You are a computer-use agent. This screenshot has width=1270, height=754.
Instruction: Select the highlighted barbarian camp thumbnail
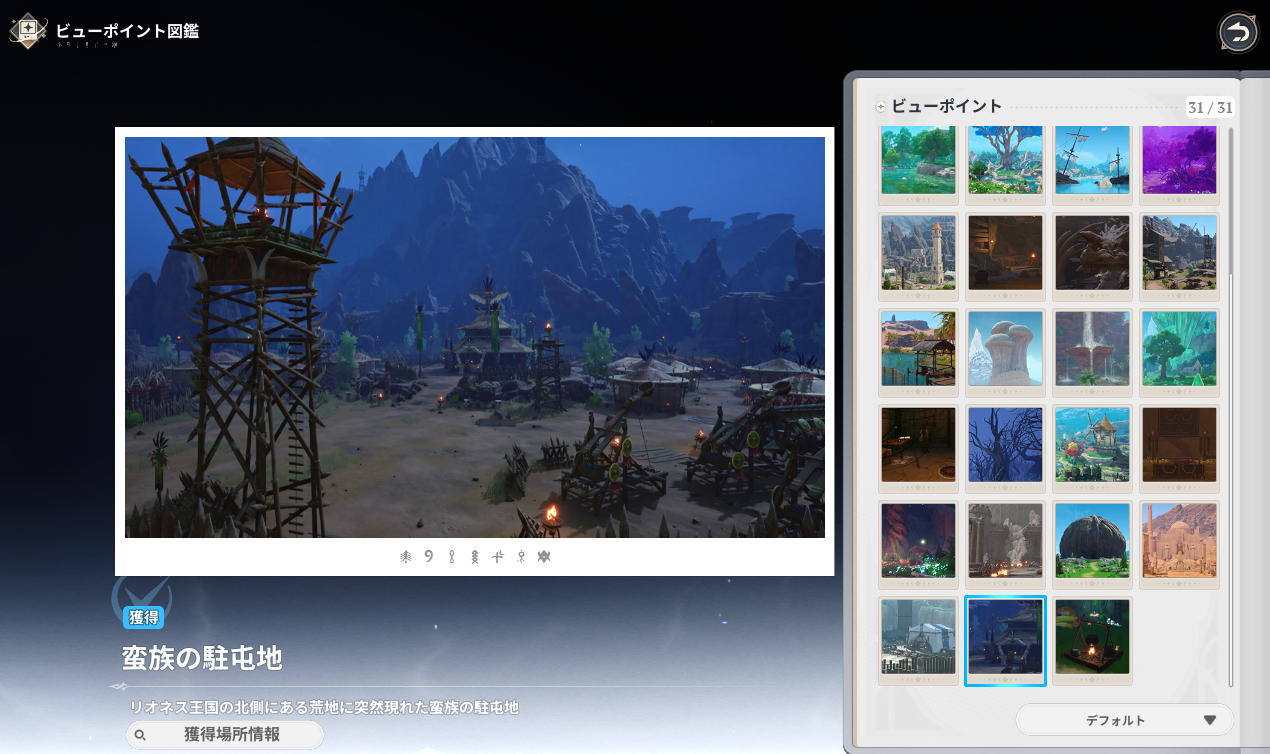pos(1005,641)
